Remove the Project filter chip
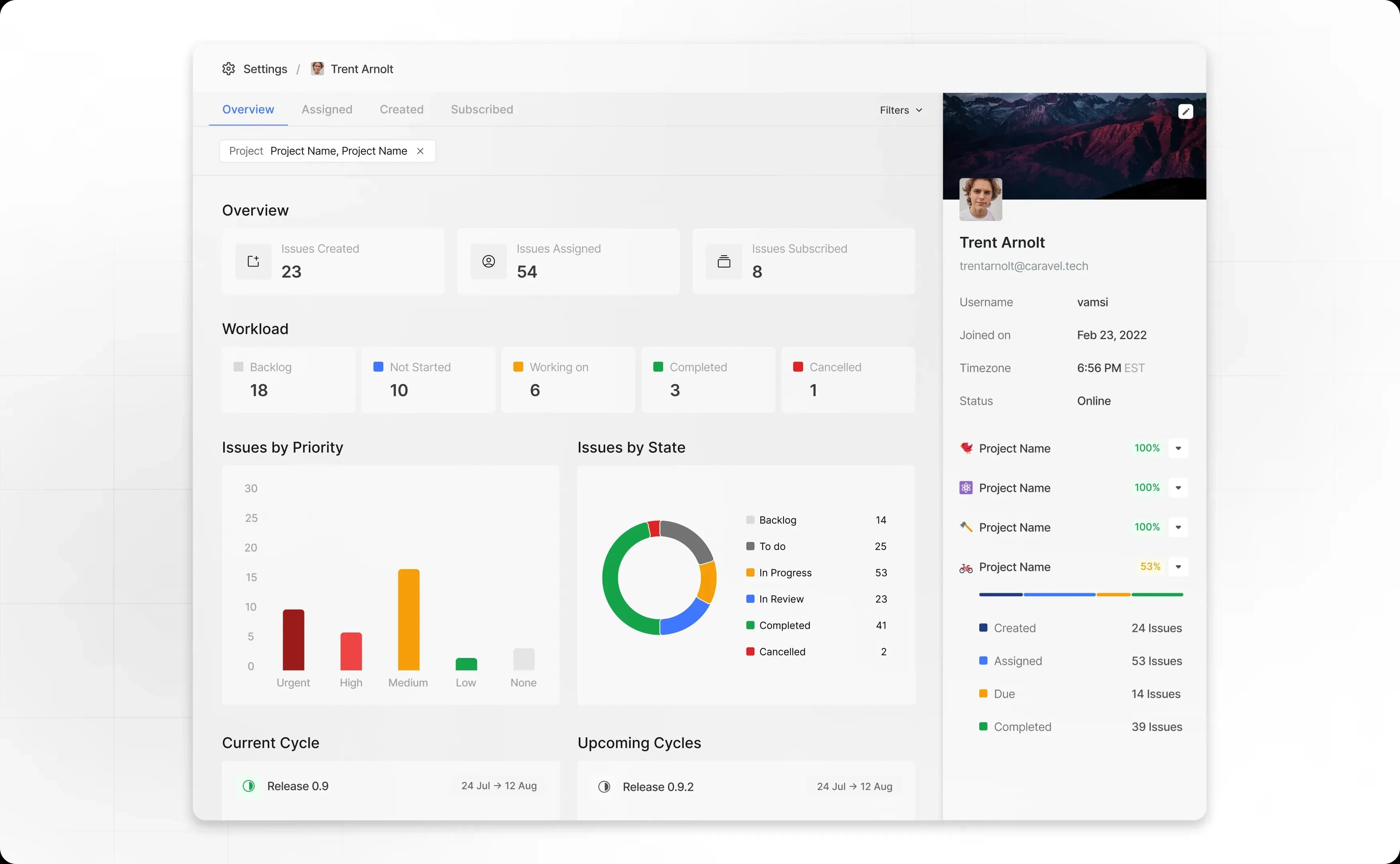Viewport: 1400px width, 864px height. tap(420, 152)
